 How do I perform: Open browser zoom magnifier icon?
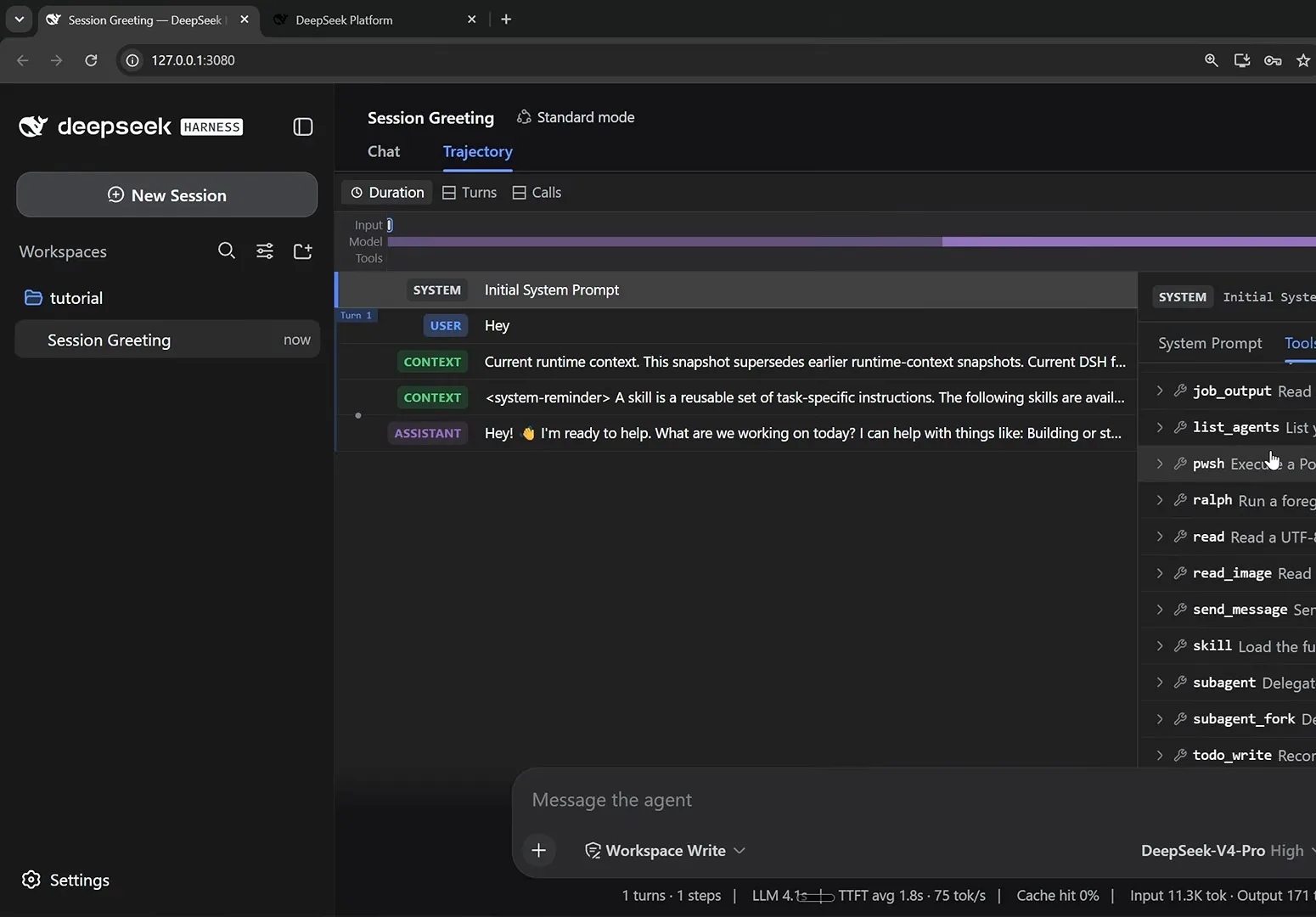[x=1212, y=60]
